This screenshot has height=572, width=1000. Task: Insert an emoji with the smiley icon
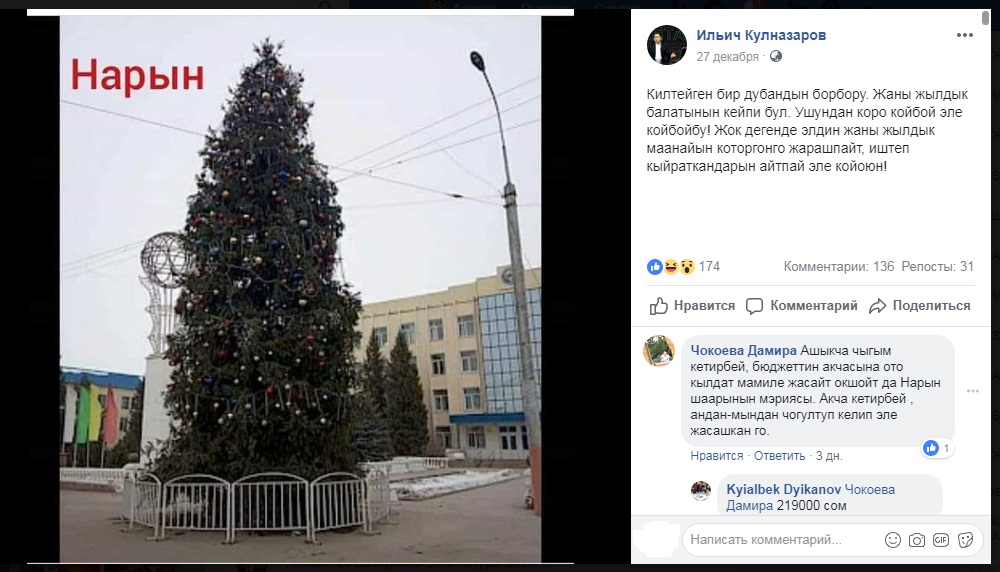893,540
